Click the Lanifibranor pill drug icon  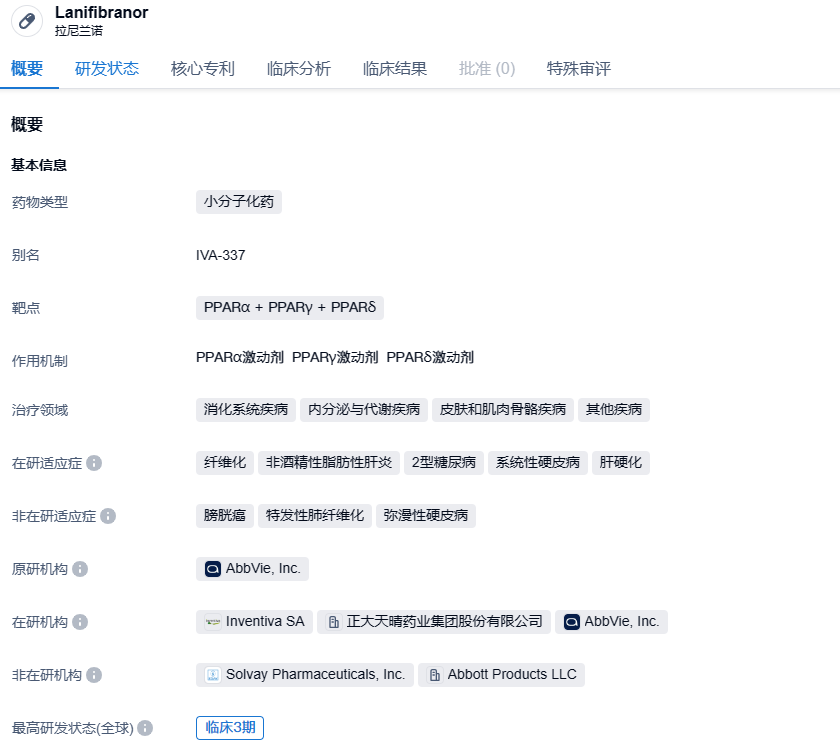point(27,21)
